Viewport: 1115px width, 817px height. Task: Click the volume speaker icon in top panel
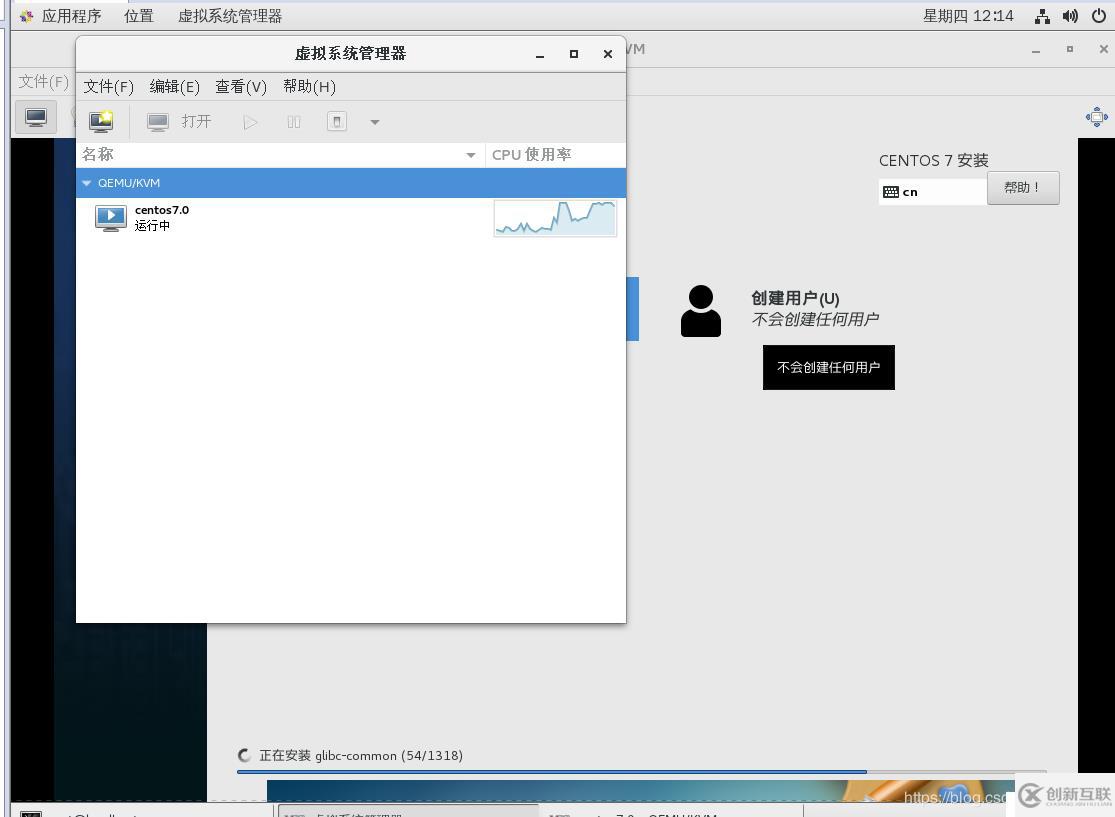coord(1070,16)
